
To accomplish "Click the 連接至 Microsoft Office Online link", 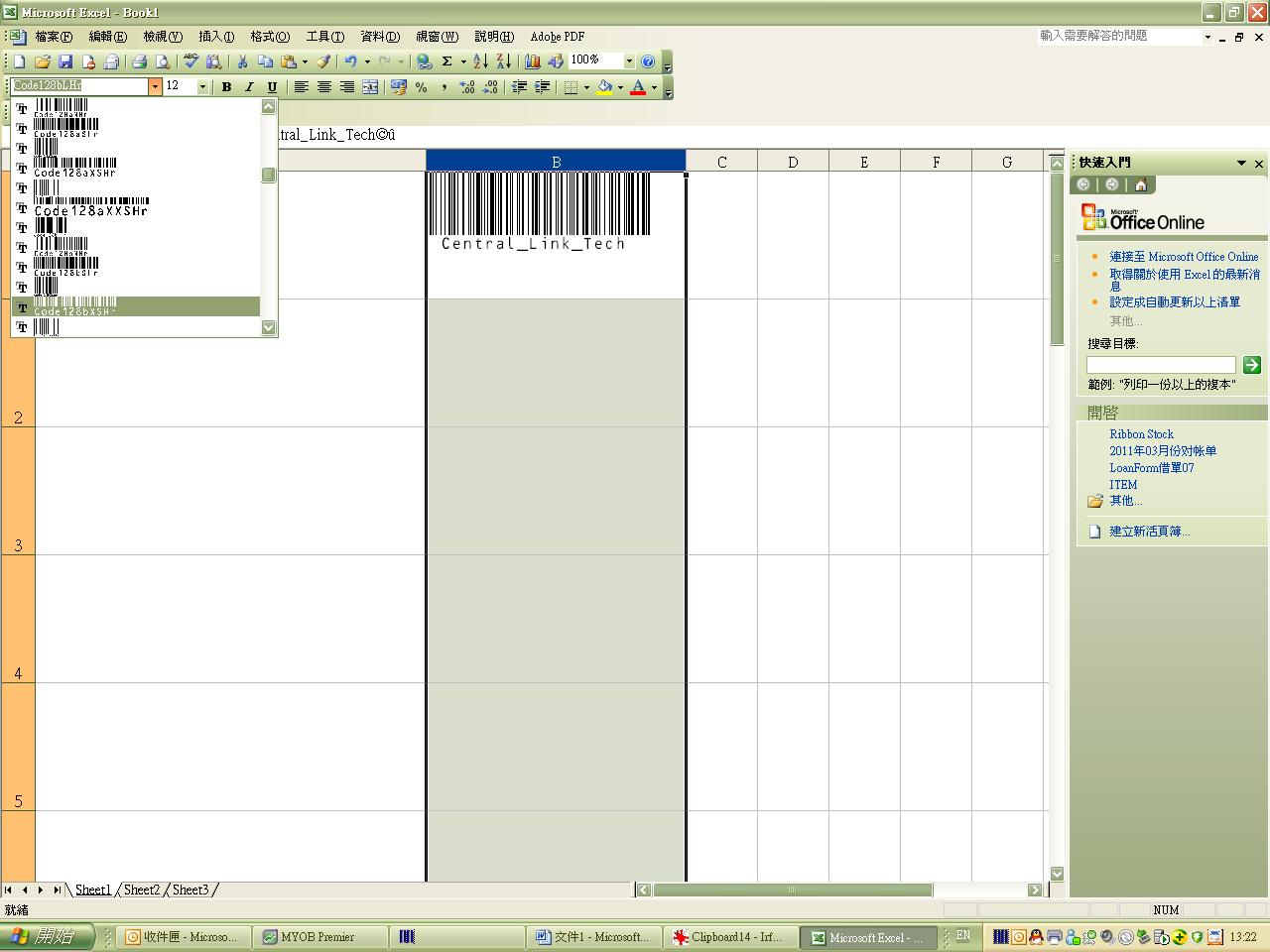I will [x=1184, y=257].
